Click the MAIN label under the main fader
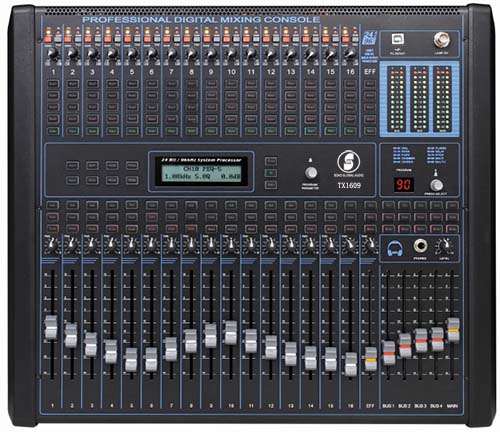 (x=452, y=406)
